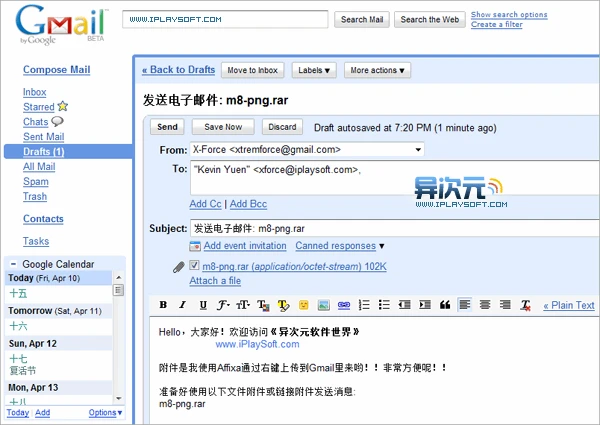Open the Tasks link
This screenshot has width=600, height=425.
[36, 241]
